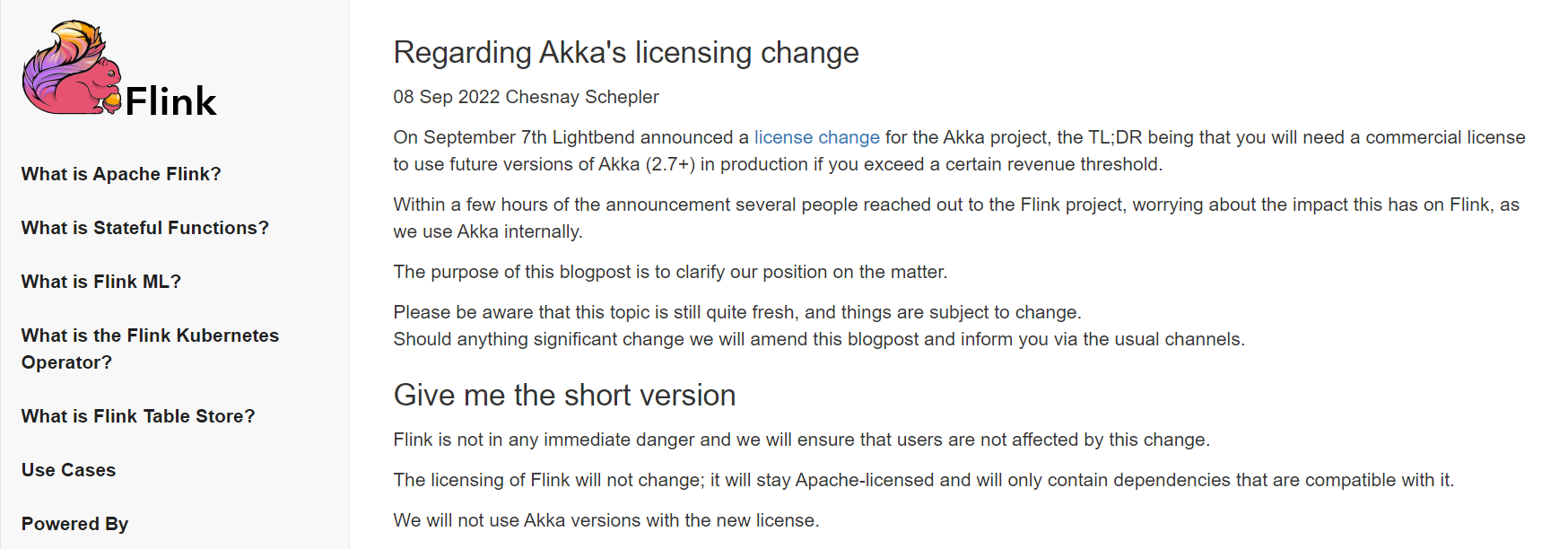Open the Powered By sidebar item
The image size is (1568, 549).
pyautogui.click(x=75, y=524)
